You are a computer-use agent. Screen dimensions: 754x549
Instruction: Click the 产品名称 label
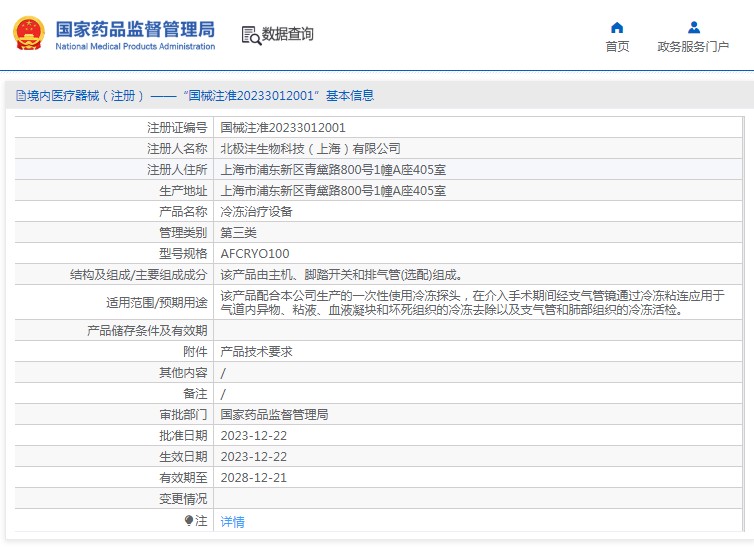coord(183,212)
